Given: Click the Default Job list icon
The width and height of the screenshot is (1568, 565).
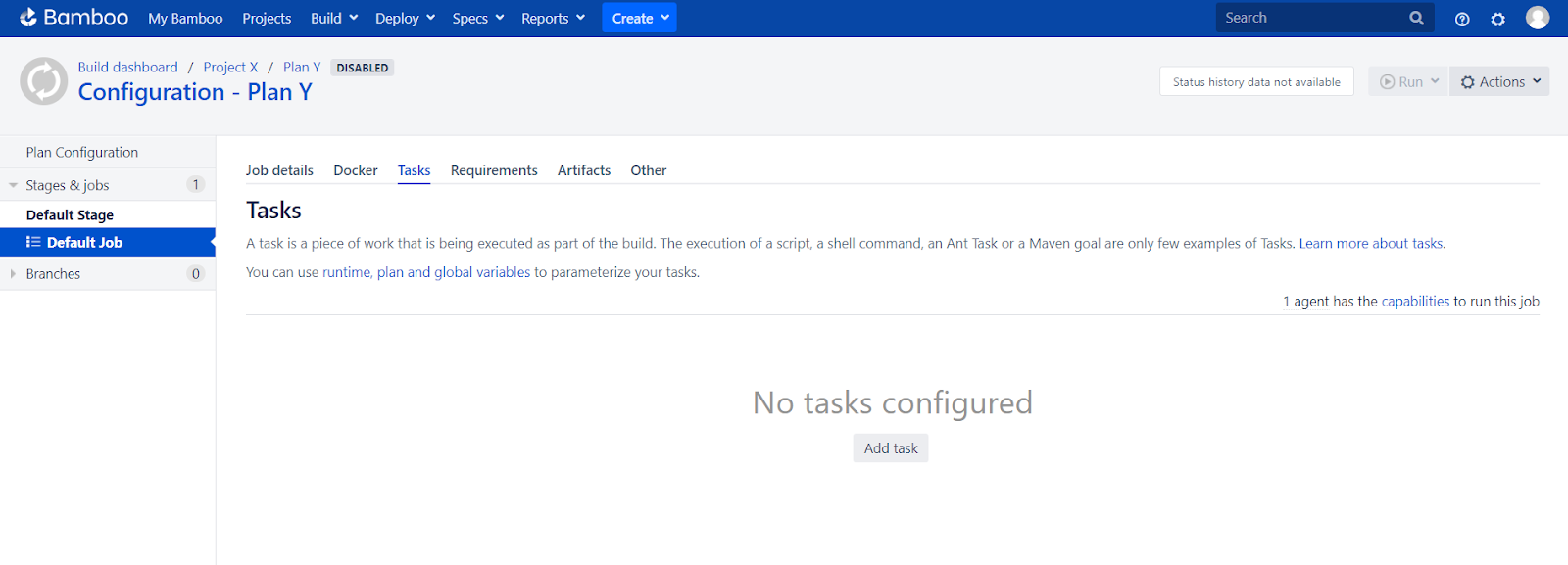Looking at the screenshot, I should point(33,242).
